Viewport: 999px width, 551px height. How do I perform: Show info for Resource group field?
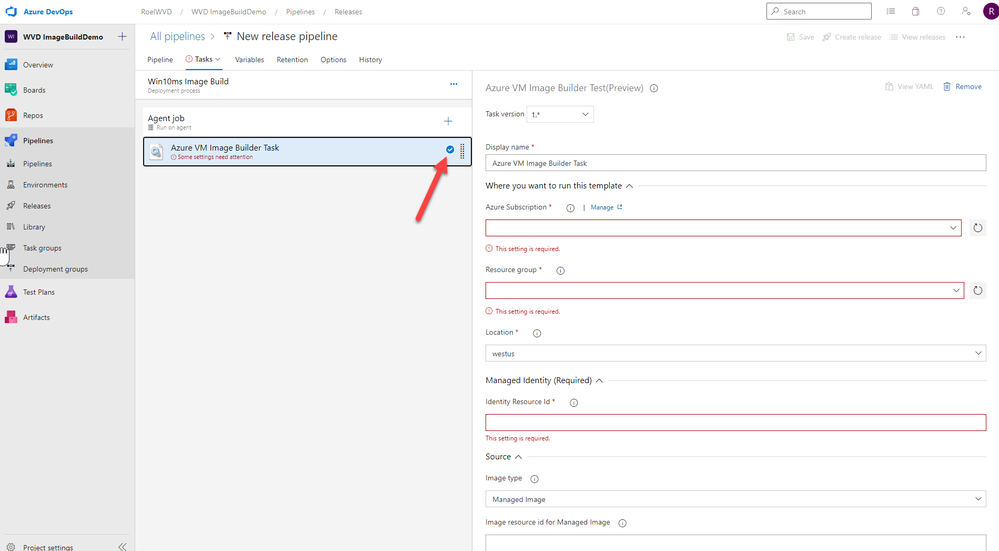click(x=561, y=271)
